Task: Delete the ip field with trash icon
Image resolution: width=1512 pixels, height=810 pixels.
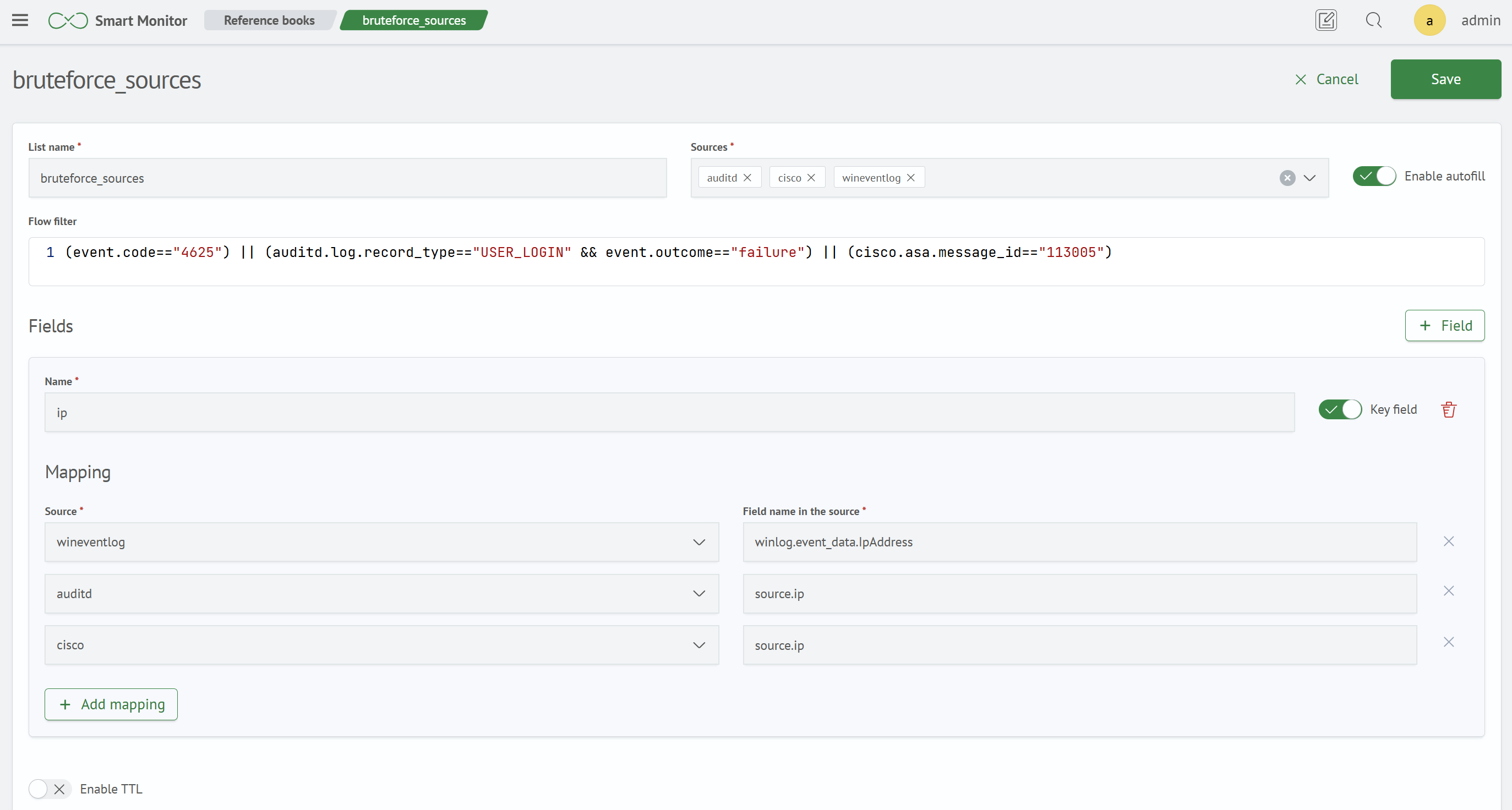Action: pyautogui.click(x=1449, y=410)
